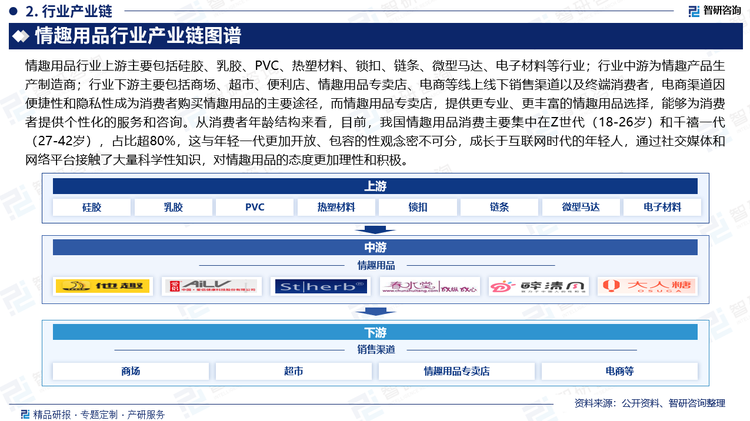Viewport: 750px width, 421px height.
Task: Select the 链条 box
Action: (499, 207)
